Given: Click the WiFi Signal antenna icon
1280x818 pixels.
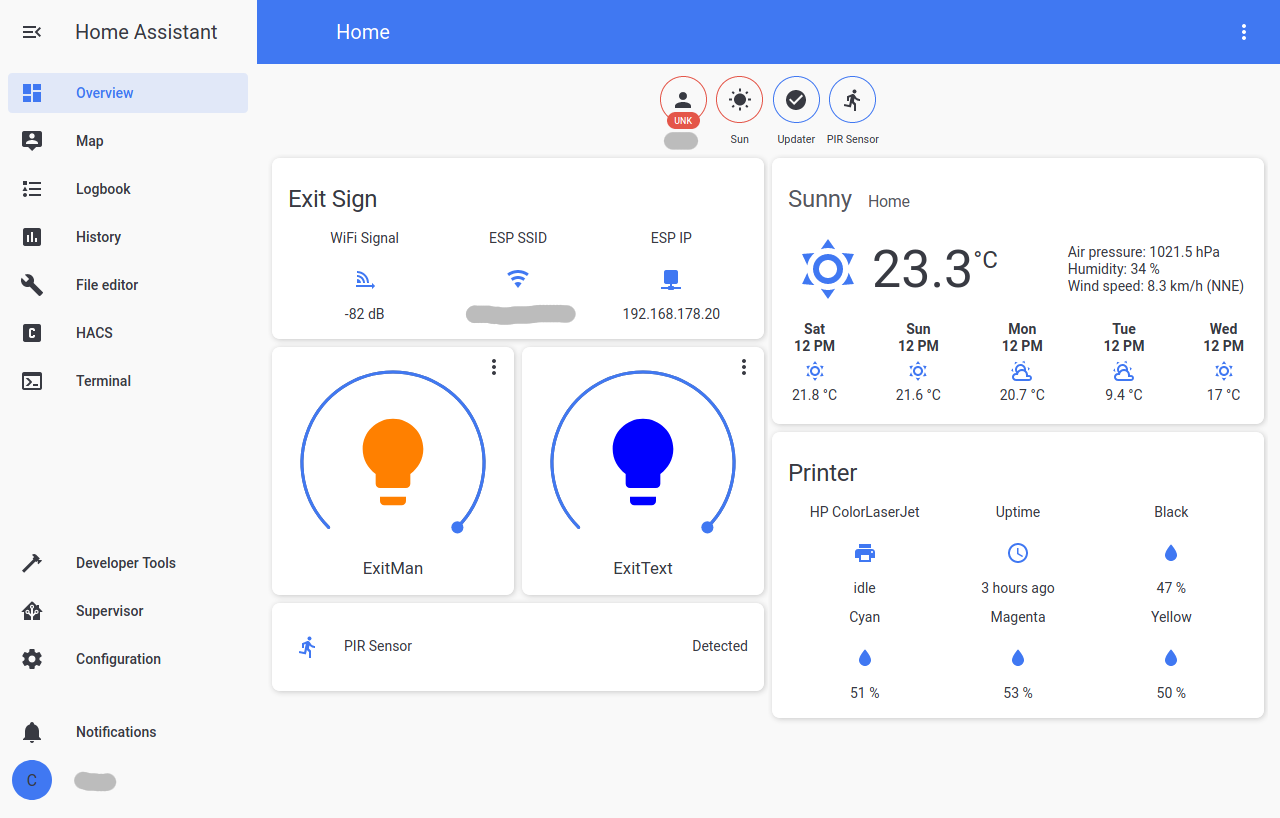Looking at the screenshot, I should pyautogui.click(x=364, y=277).
